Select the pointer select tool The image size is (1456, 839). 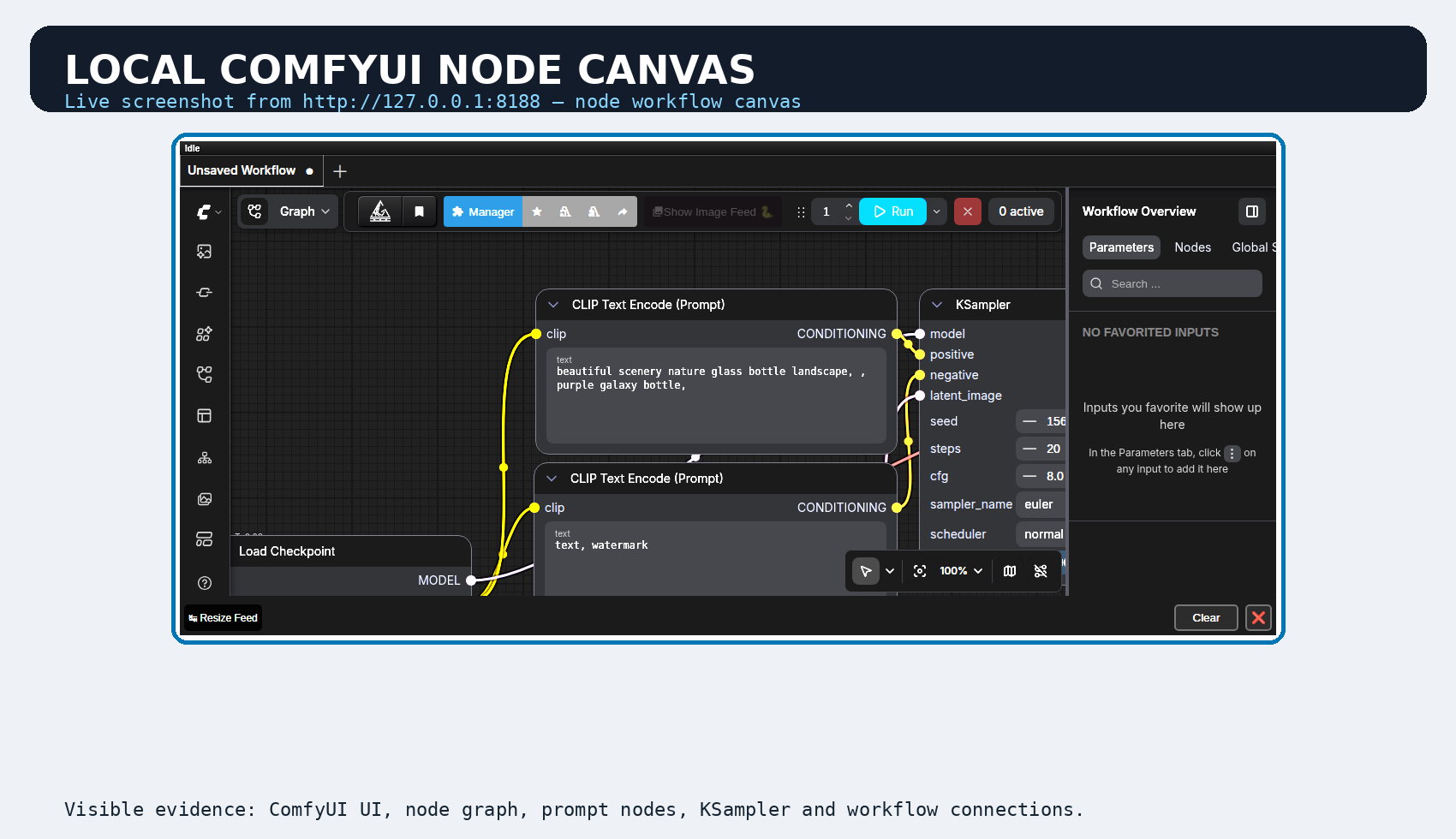pos(866,571)
